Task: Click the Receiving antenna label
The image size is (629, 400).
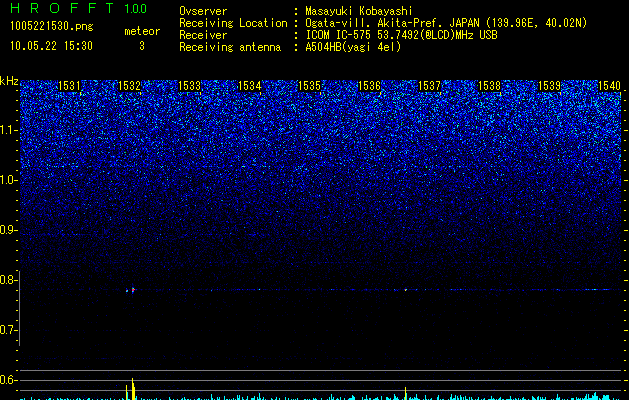Action: pyautogui.click(x=230, y=47)
